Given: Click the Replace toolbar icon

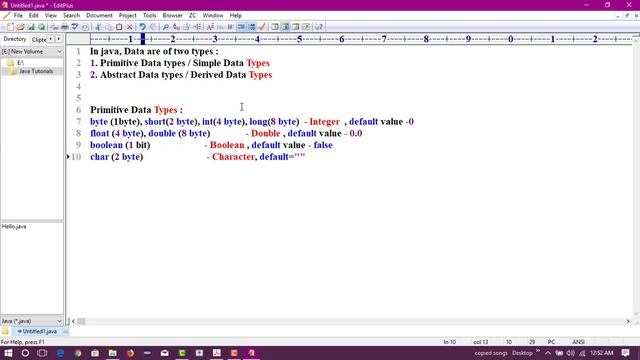Looking at the screenshot, I should pyautogui.click(x=176, y=27).
